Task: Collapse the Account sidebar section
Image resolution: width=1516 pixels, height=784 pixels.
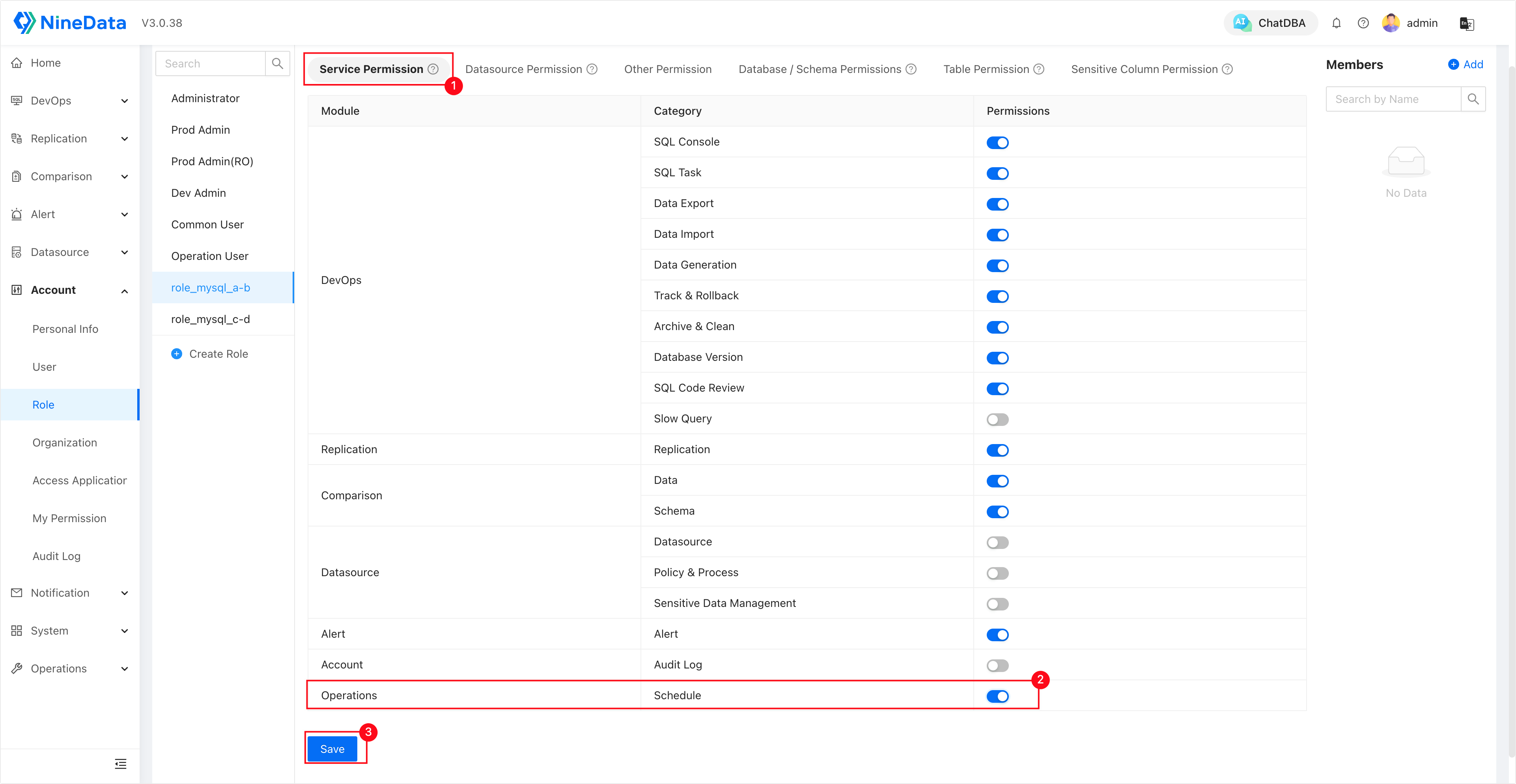Action: (x=70, y=290)
